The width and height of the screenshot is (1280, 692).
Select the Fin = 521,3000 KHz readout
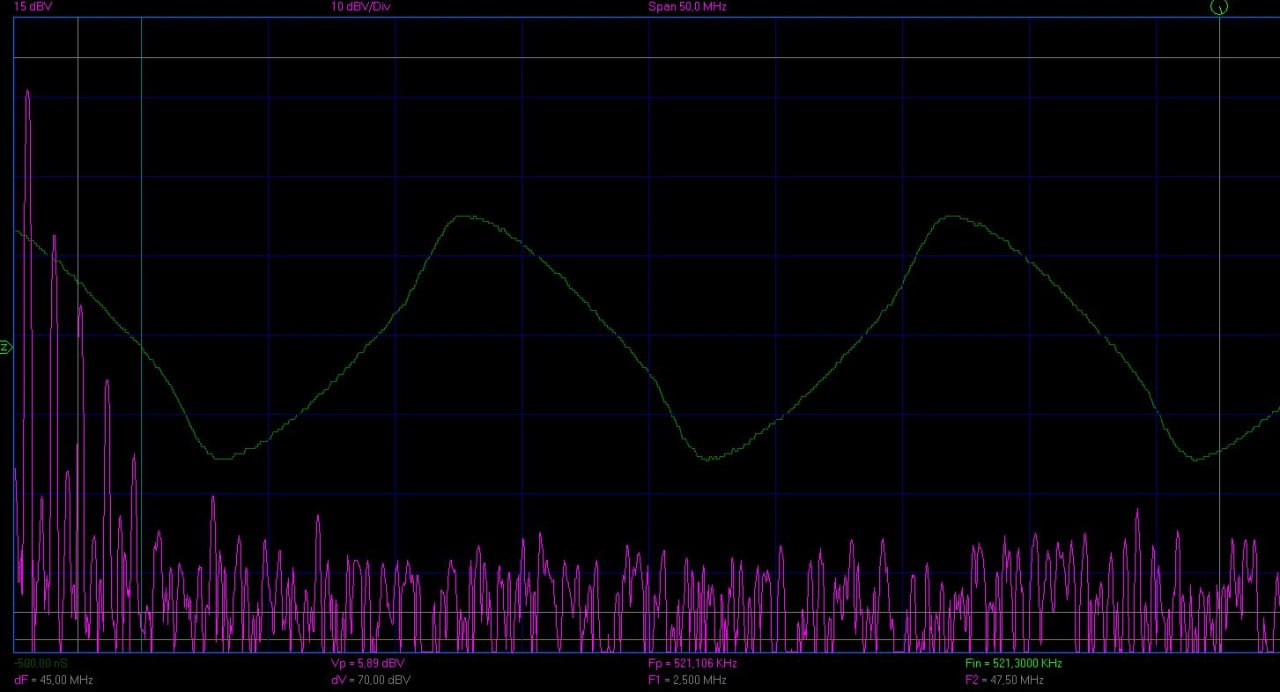[x=1013, y=663]
